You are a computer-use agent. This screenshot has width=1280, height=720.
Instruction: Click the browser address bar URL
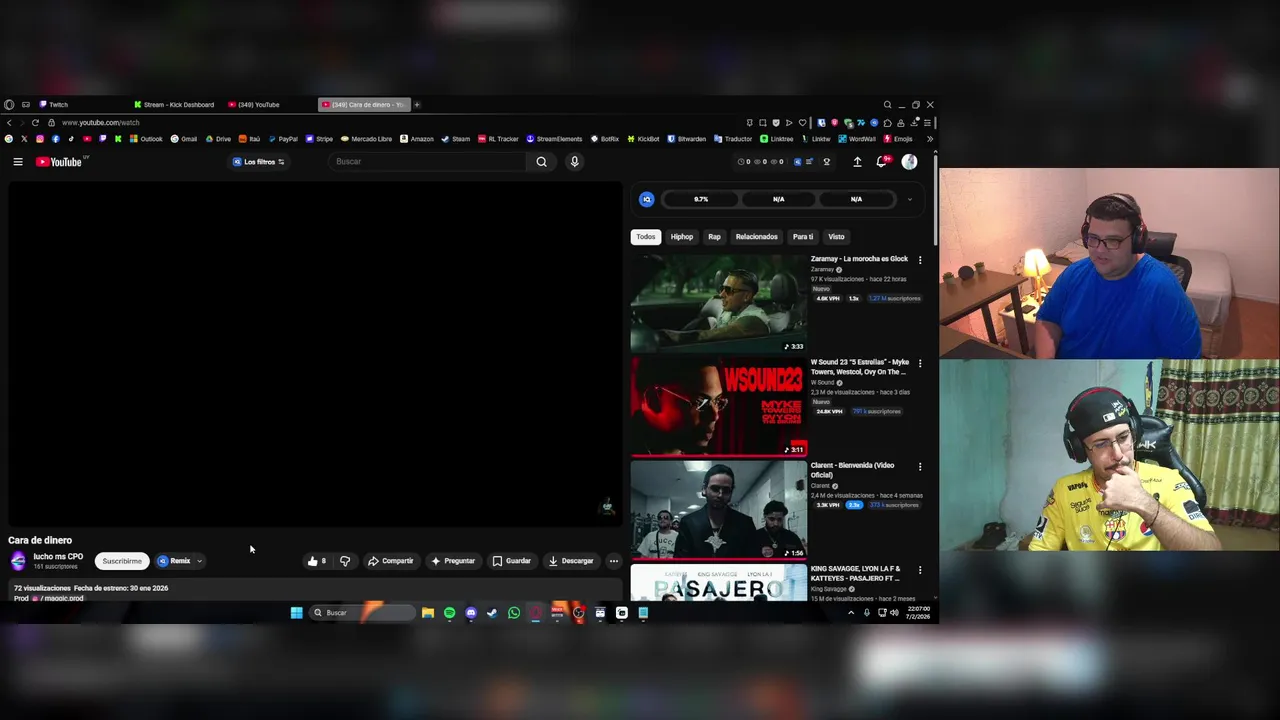pos(101,122)
